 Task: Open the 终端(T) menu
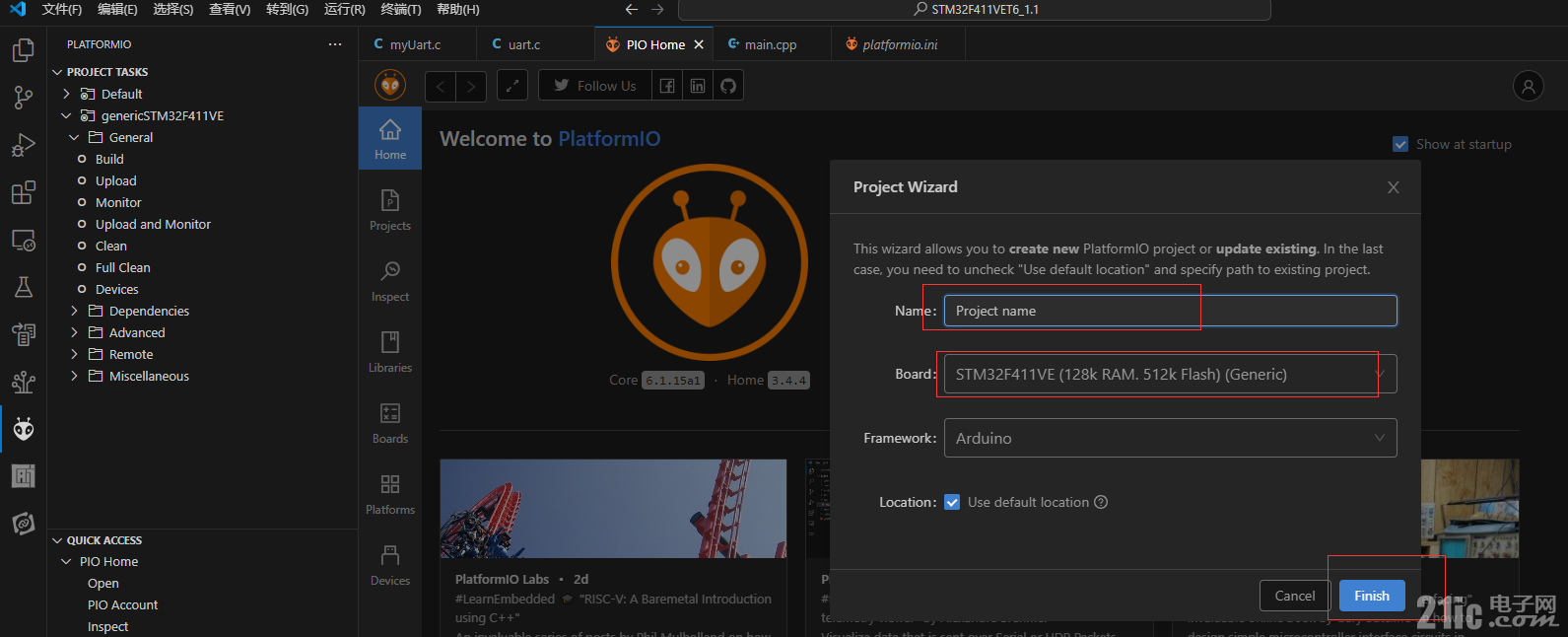point(401,10)
